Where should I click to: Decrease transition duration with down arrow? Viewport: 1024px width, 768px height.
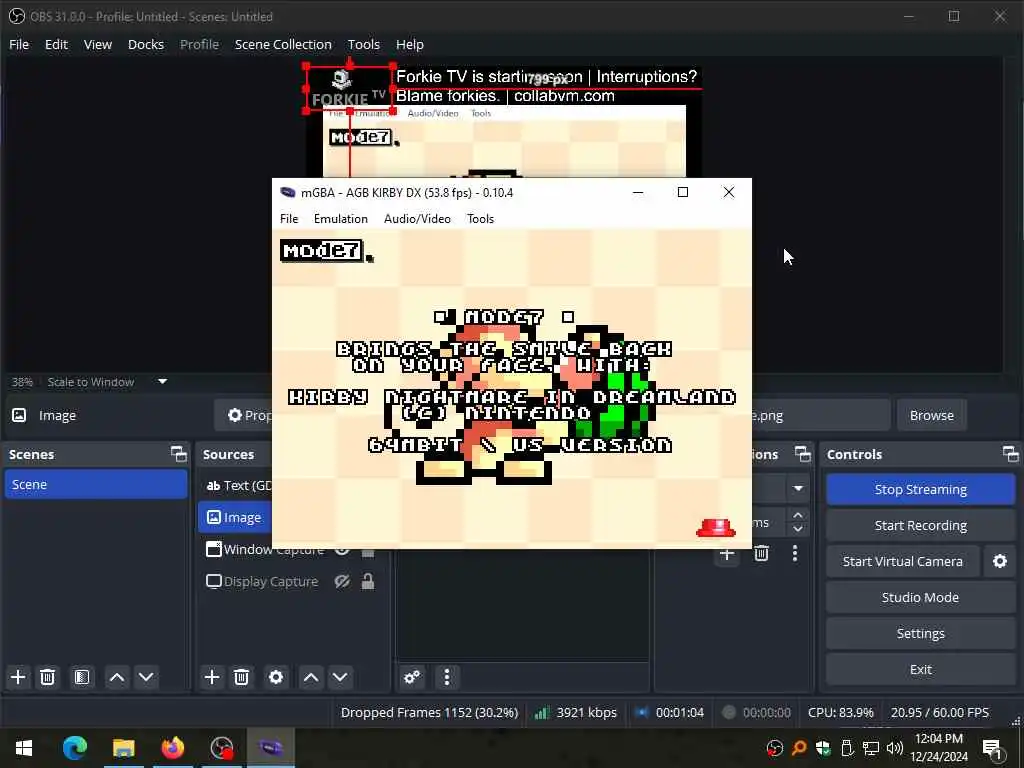click(798, 529)
